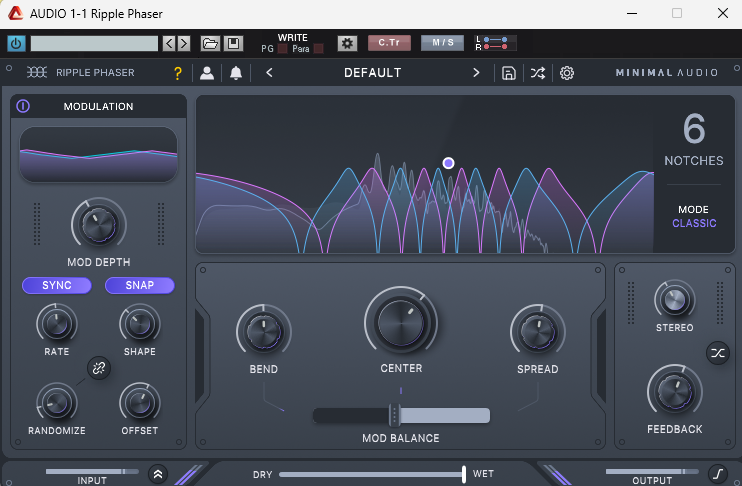Click the modulation waveform display
This screenshot has height=486, width=742.
98,154
